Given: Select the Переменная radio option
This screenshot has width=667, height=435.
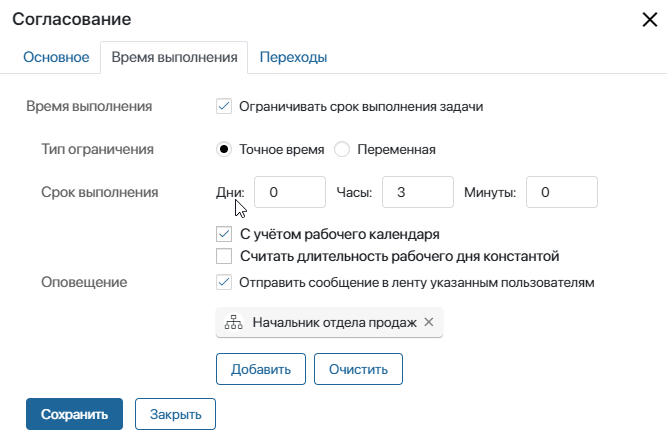Looking at the screenshot, I should tap(342, 149).
